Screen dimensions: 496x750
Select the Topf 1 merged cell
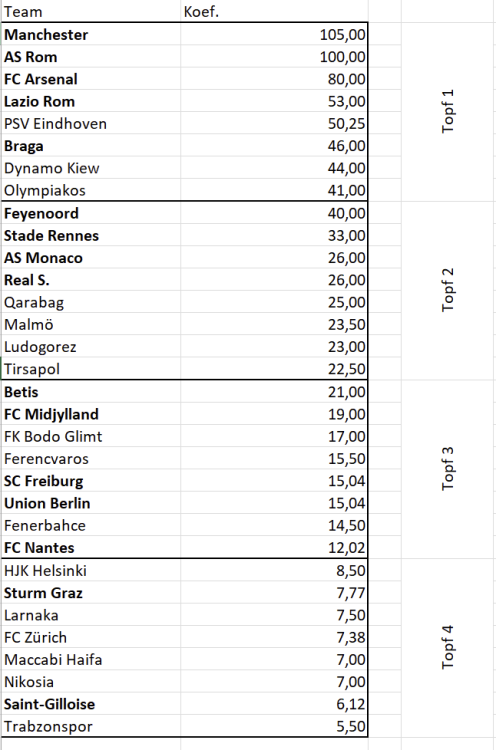[x=447, y=111]
